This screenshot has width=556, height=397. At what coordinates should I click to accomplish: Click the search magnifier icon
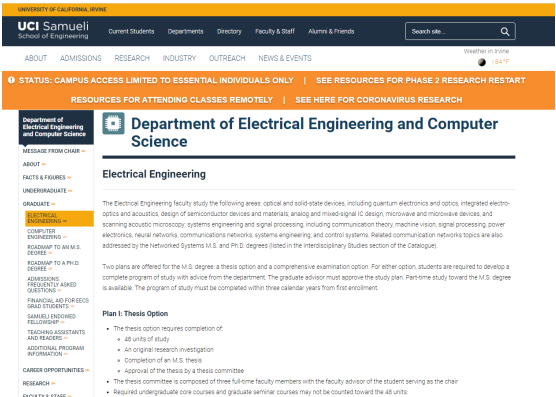[x=505, y=32]
